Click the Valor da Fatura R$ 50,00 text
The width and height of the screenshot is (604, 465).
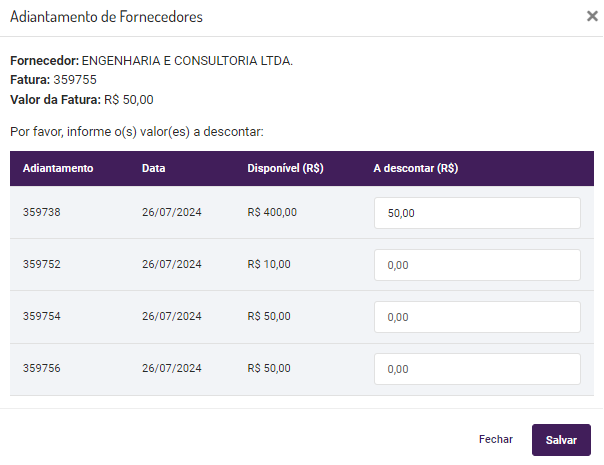pyautogui.click(x=82, y=99)
